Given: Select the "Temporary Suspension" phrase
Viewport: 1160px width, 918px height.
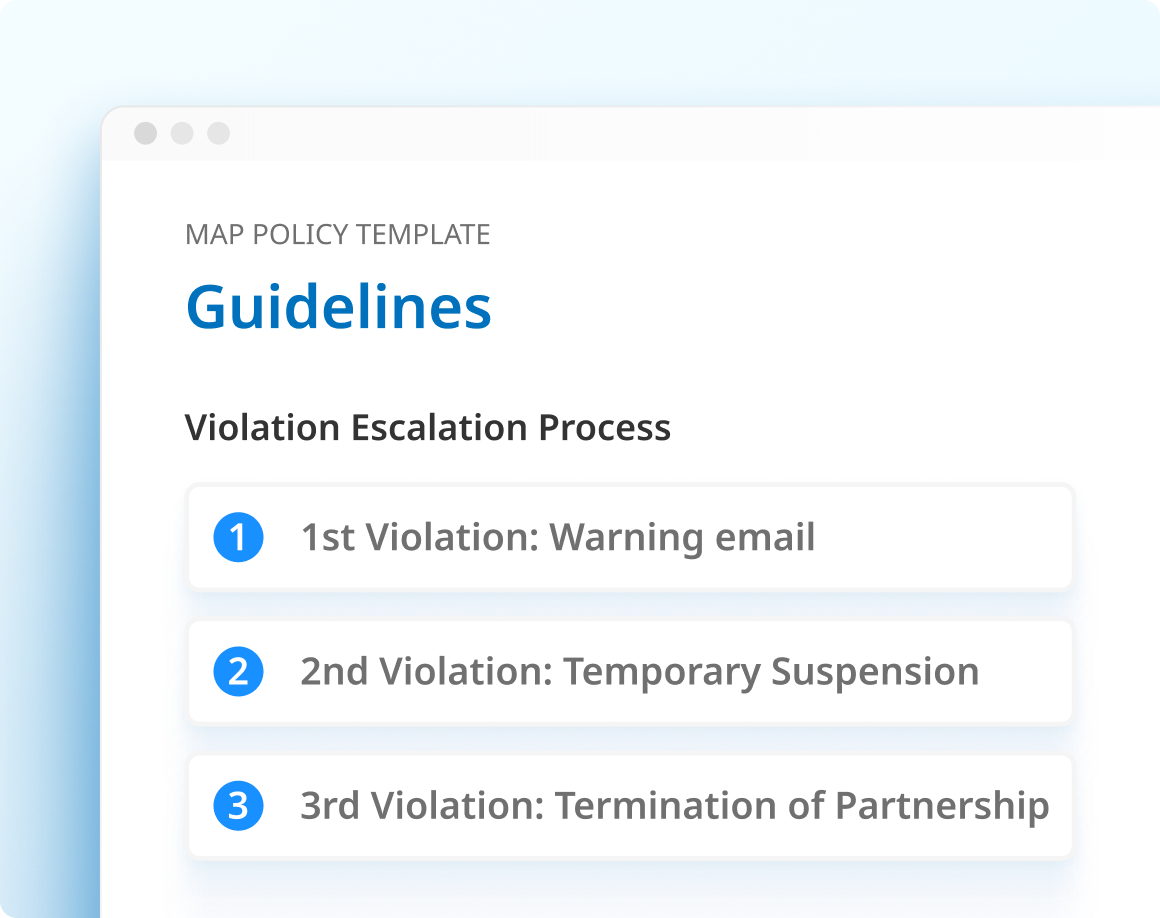Looking at the screenshot, I should 770,672.
